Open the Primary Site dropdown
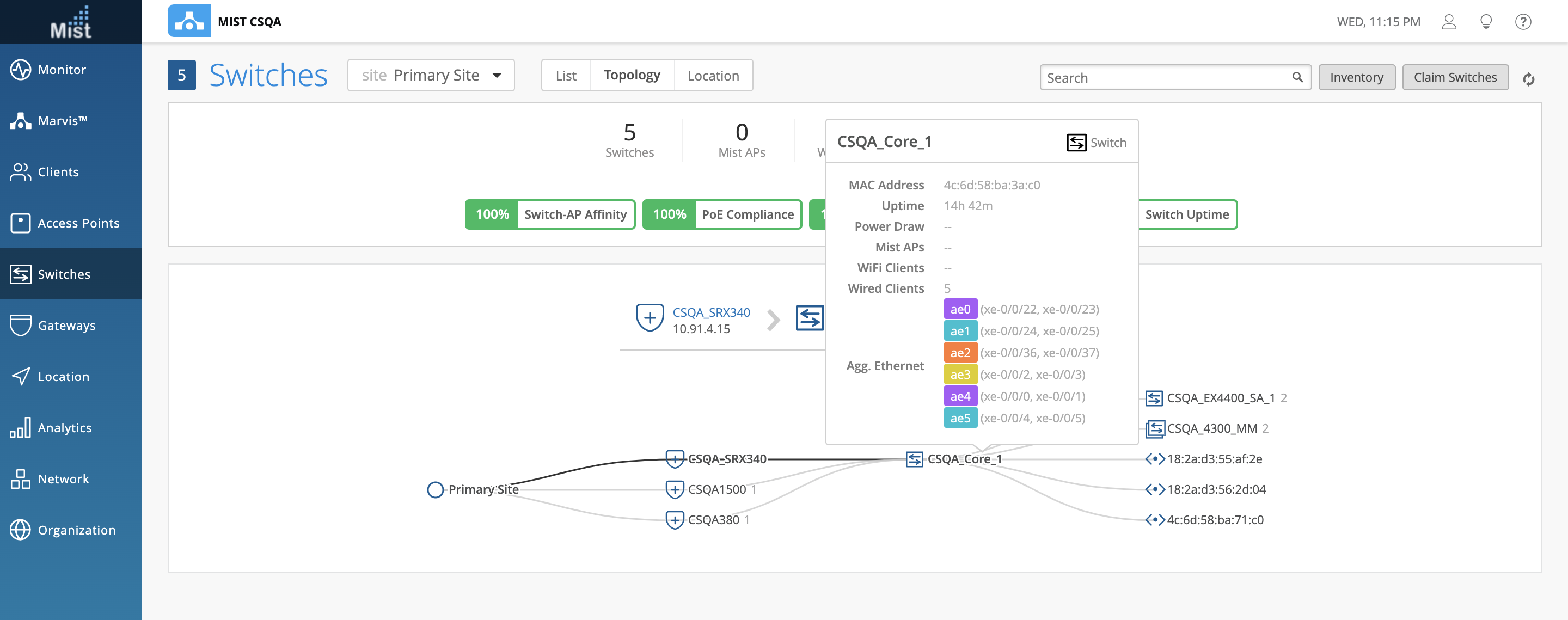 (x=430, y=76)
